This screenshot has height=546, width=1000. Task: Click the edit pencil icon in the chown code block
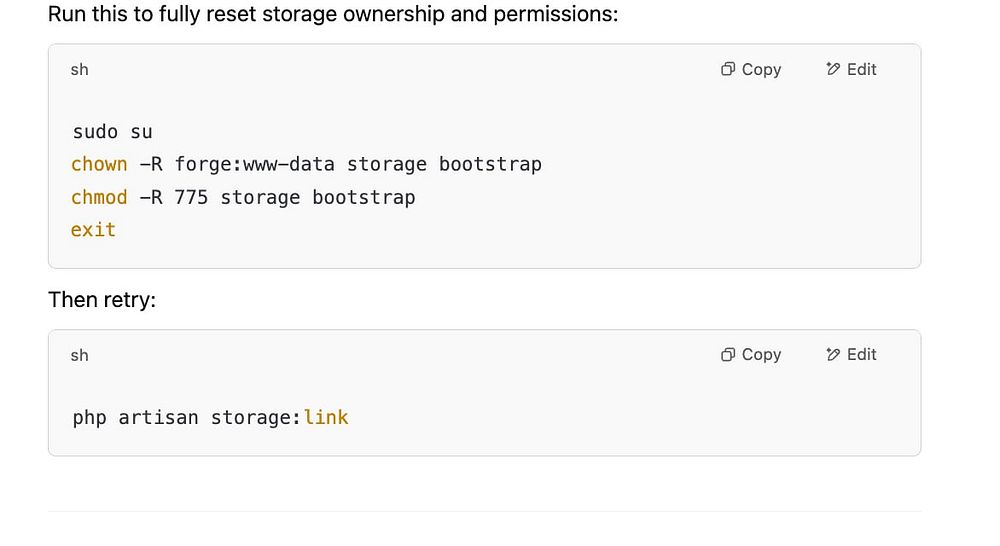[833, 69]
